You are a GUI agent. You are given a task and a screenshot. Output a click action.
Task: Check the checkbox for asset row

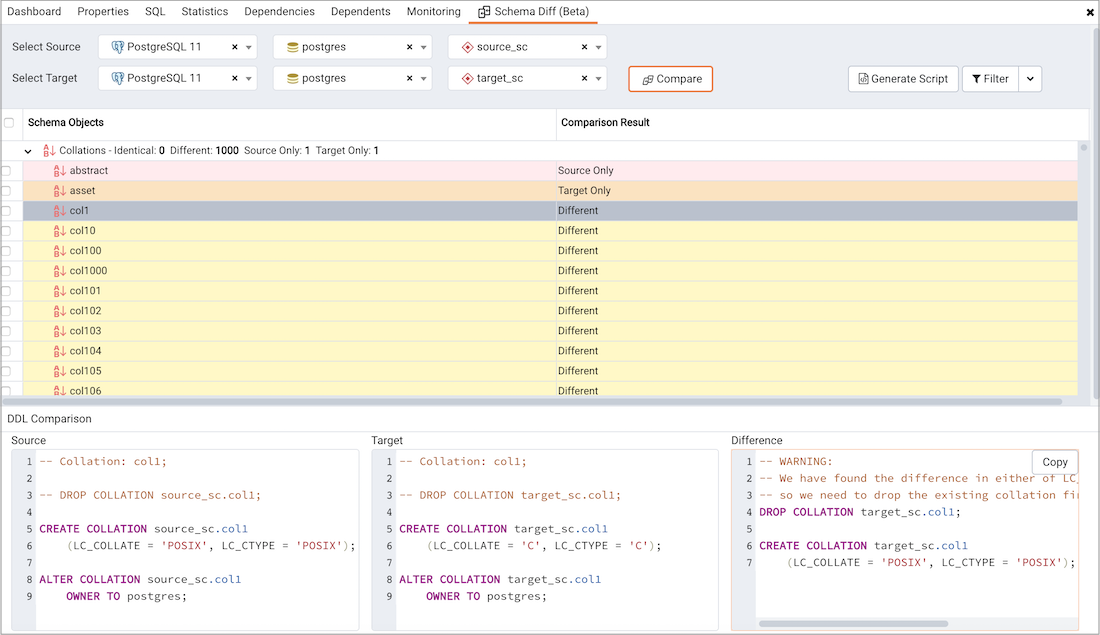(x=6, y=191)
